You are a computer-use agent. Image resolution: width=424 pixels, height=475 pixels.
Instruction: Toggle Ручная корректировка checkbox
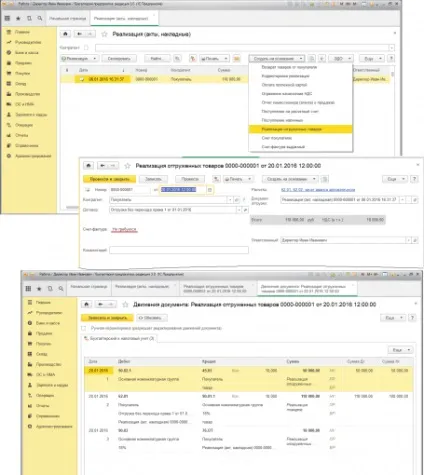(84, 328)
